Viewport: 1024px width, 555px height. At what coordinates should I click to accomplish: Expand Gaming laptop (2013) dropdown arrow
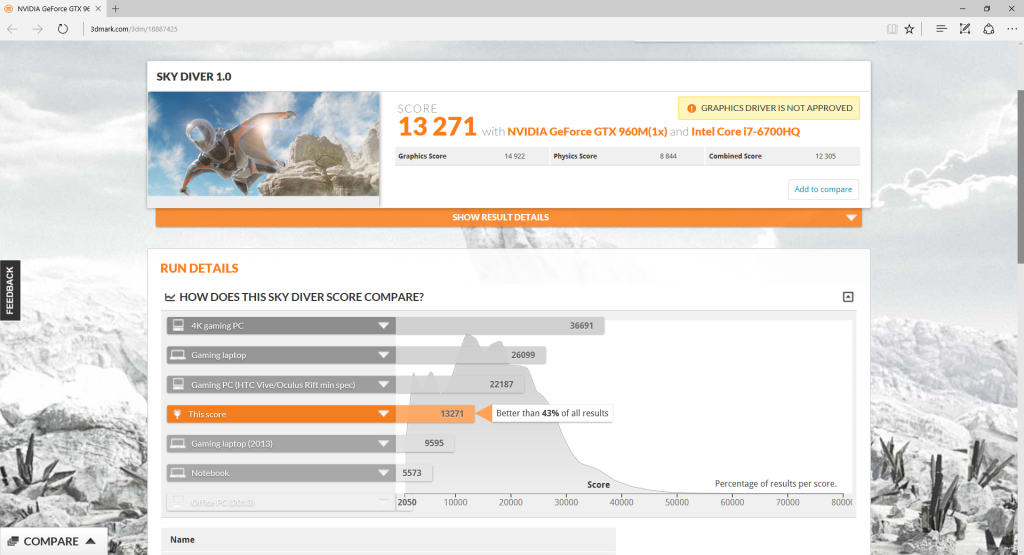click(x=383, y=443)
